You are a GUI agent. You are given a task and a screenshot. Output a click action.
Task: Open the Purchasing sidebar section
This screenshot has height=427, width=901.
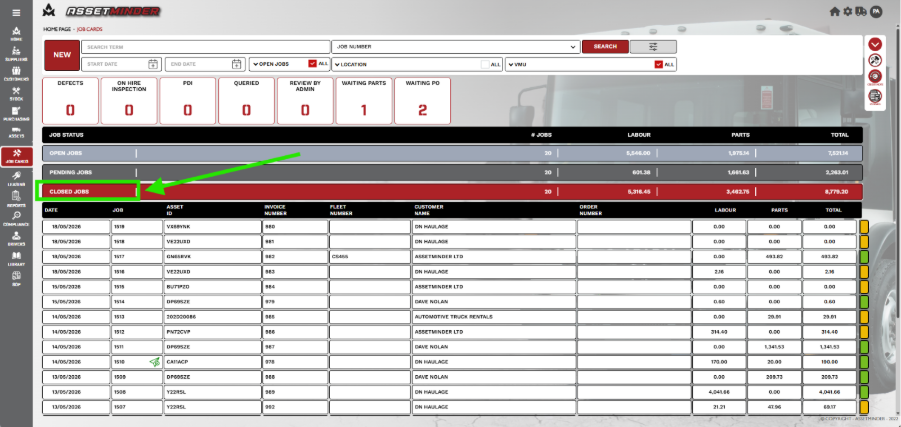pyautogui.click(x=17, y=114)
